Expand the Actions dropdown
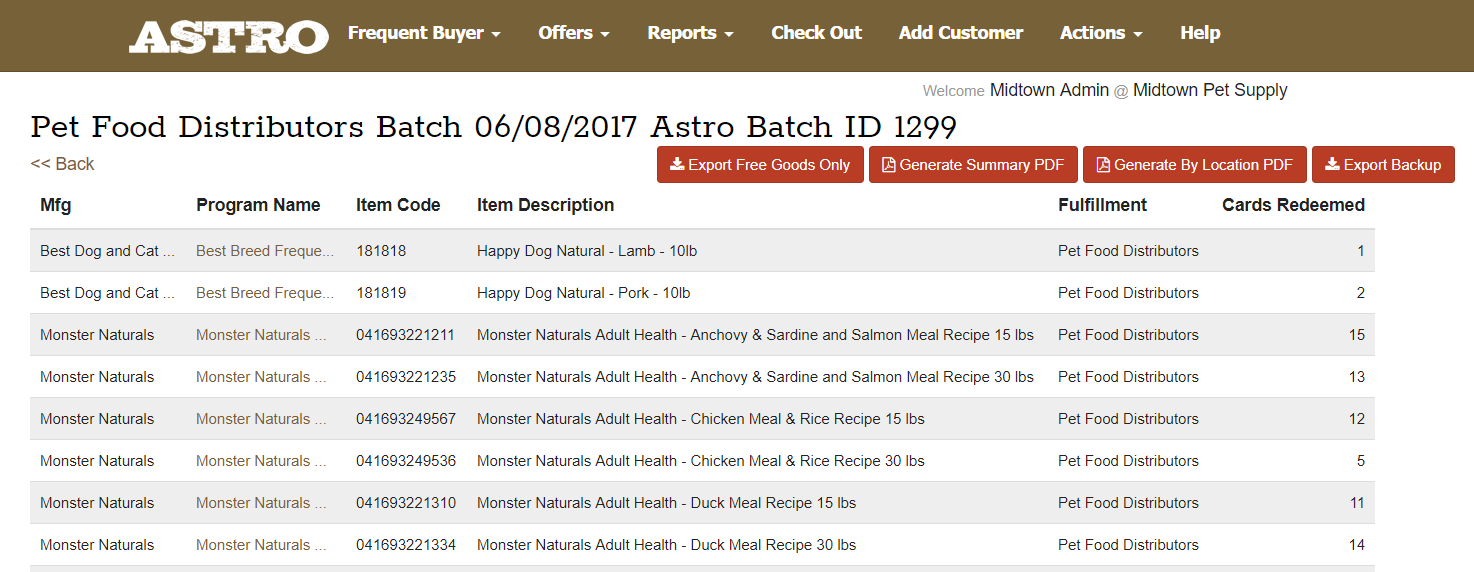Viewport: 1474px width, 572px height. point(1101,33)
